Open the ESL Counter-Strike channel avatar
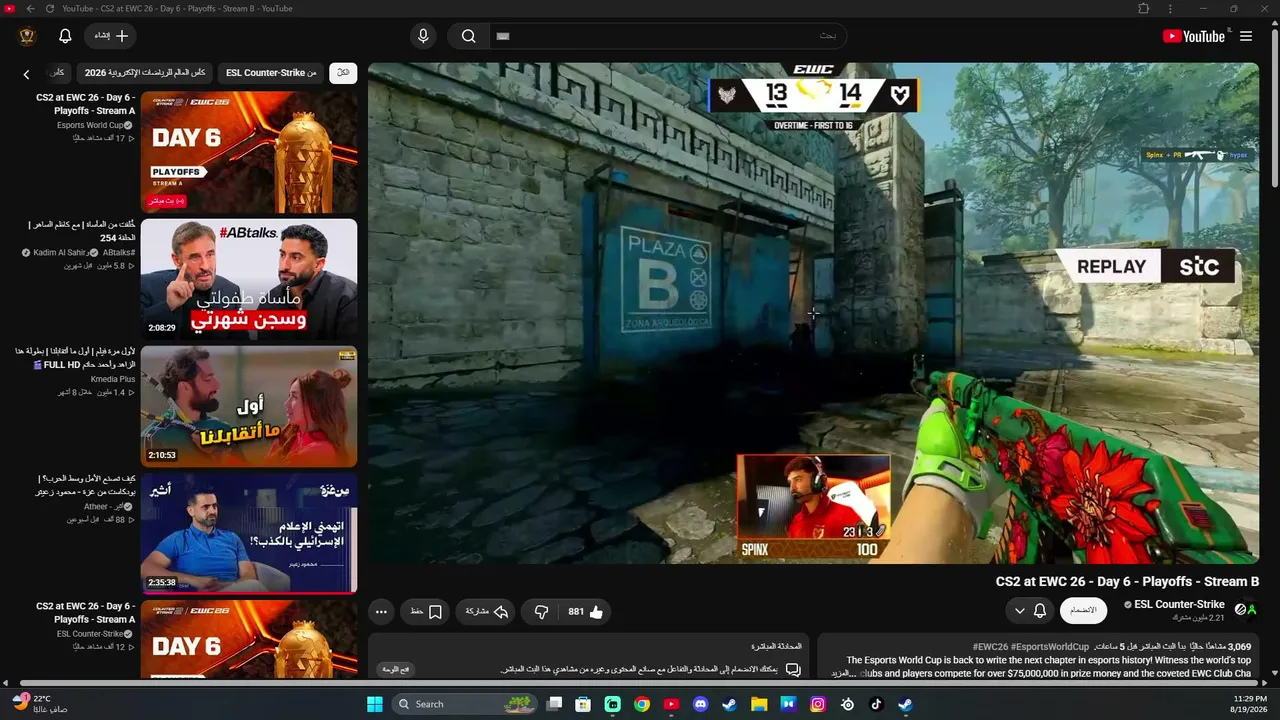This screenshot has height=720, width=1280. pos(1245,609)
